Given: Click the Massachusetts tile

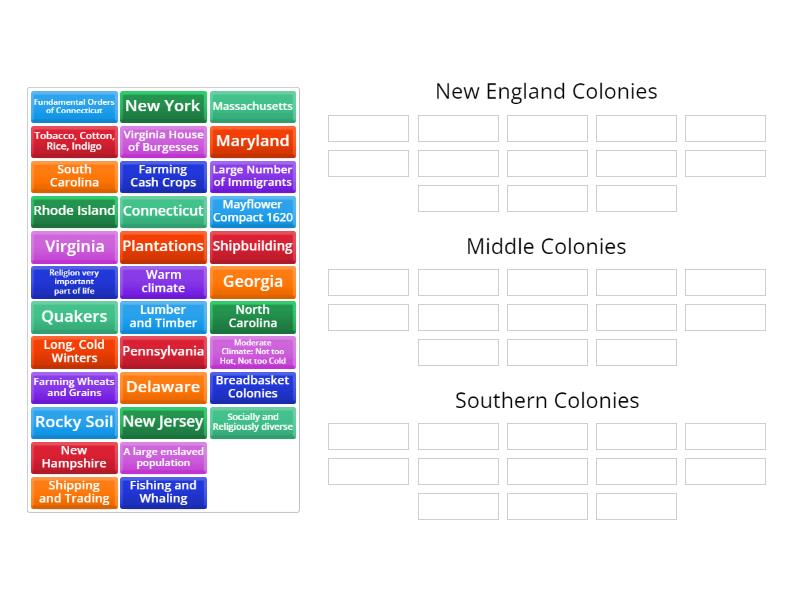Looking at the screenshot, I should pos(253,106).
